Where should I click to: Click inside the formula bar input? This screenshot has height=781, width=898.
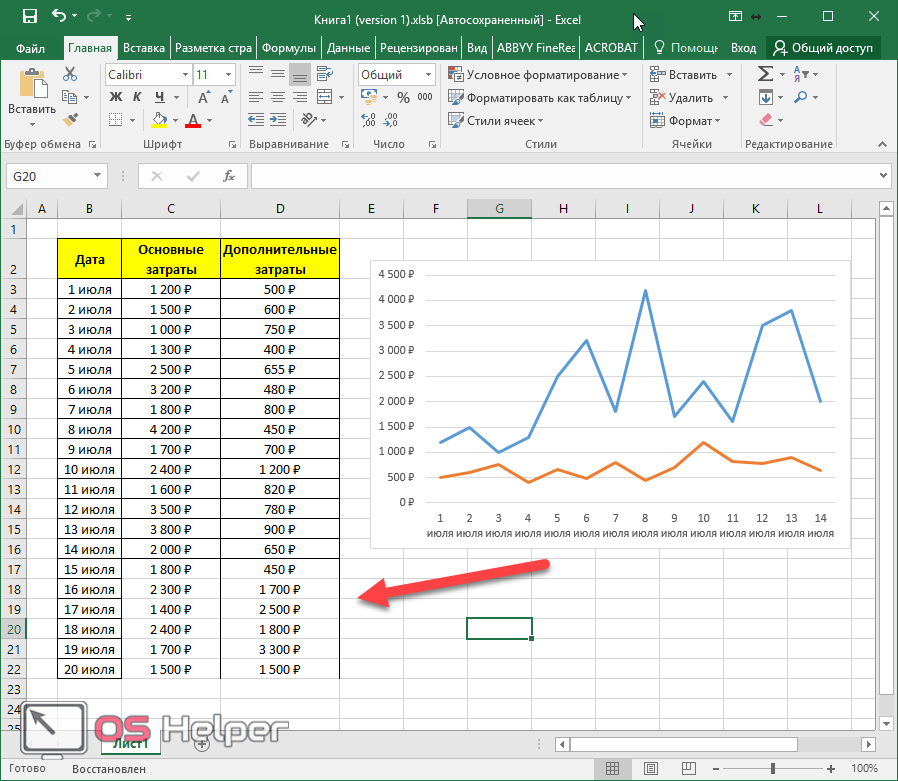point(560,176)
